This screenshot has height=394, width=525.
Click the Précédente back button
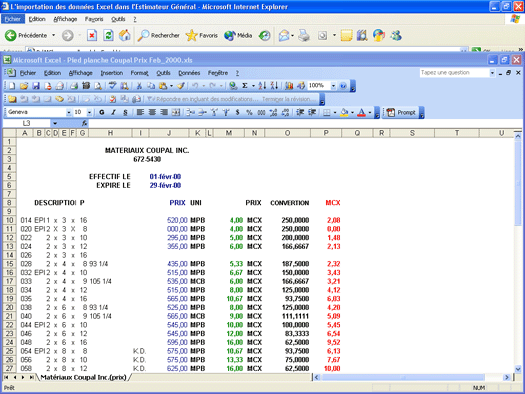coord(26,35)
